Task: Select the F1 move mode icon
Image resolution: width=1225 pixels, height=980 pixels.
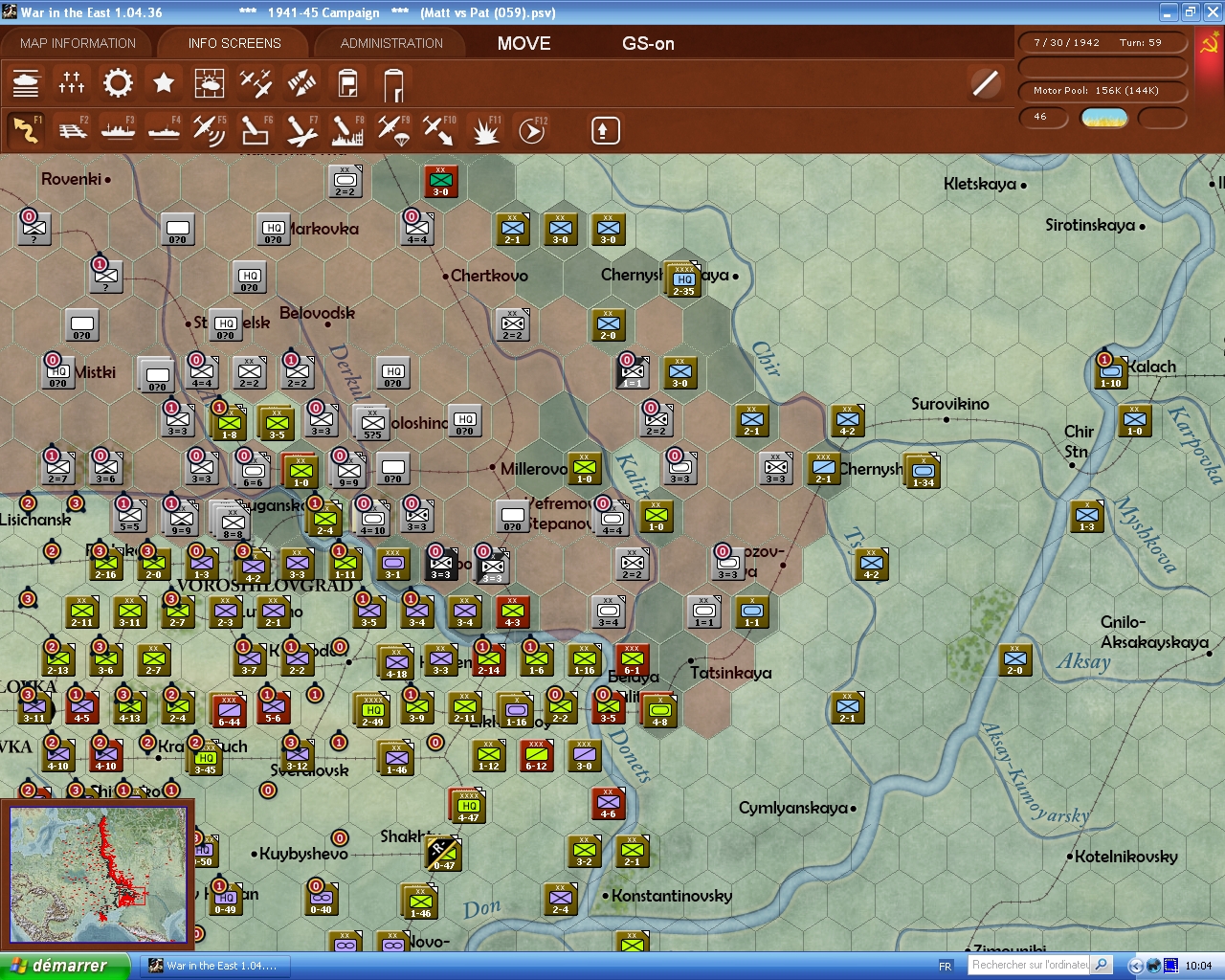Action: click(26, 130)
